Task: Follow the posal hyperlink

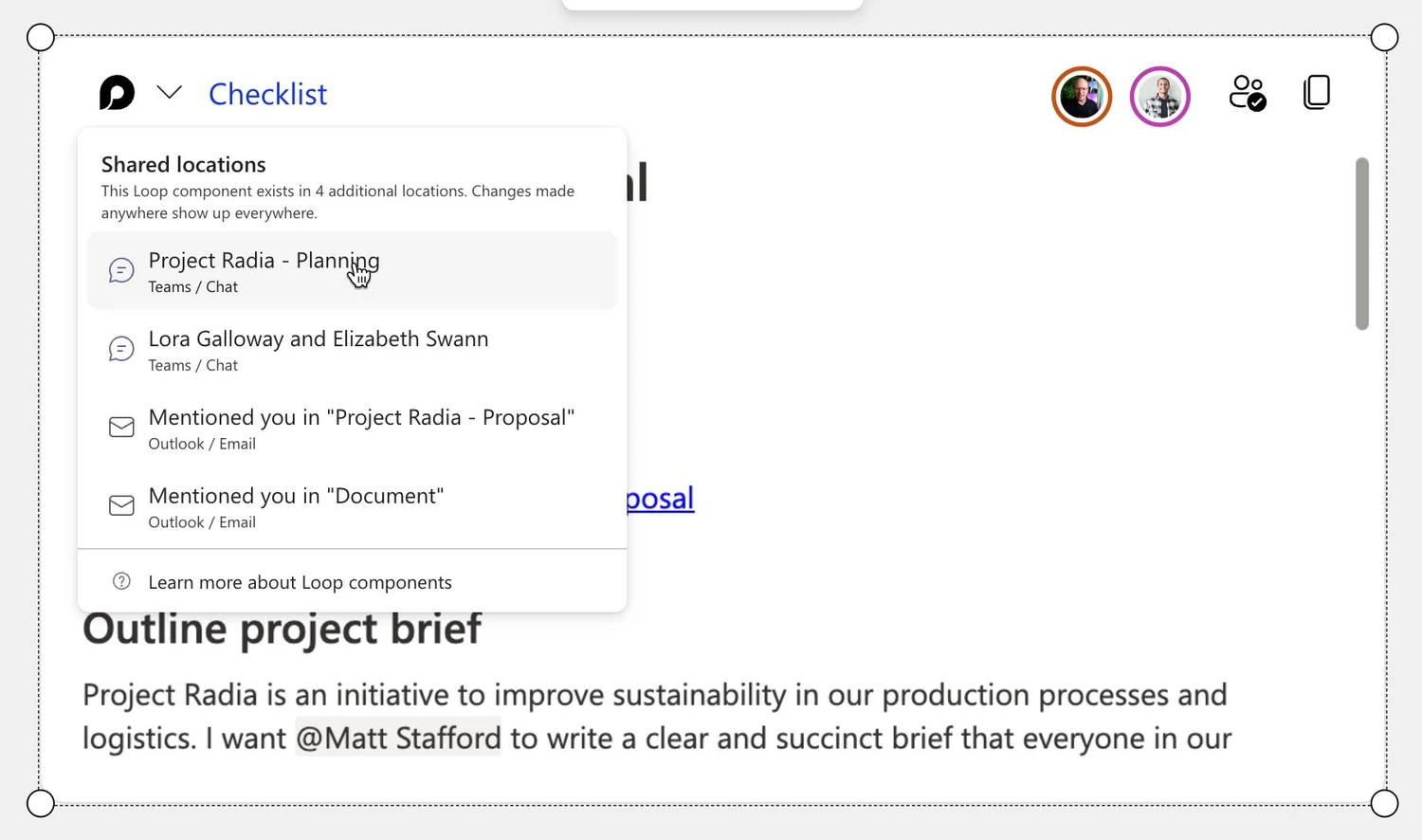Action: (658, 498)
